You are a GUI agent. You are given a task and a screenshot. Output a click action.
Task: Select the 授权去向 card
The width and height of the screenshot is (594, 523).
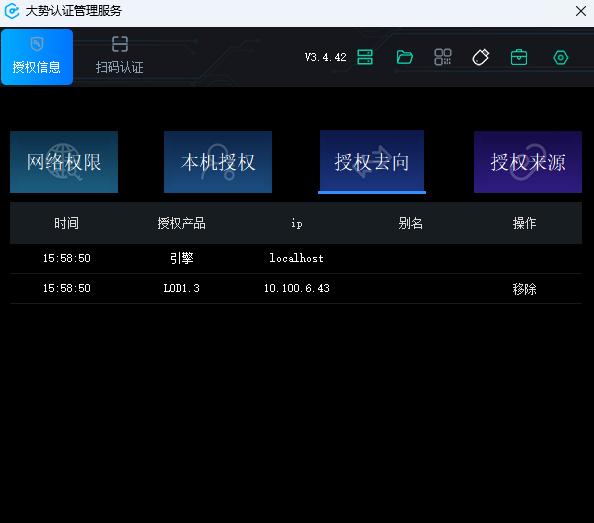point(372,162)
